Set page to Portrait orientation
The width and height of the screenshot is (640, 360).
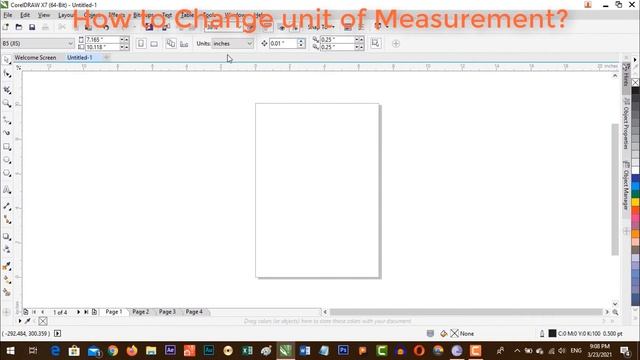pyautogui.click(x=141, y=44)
